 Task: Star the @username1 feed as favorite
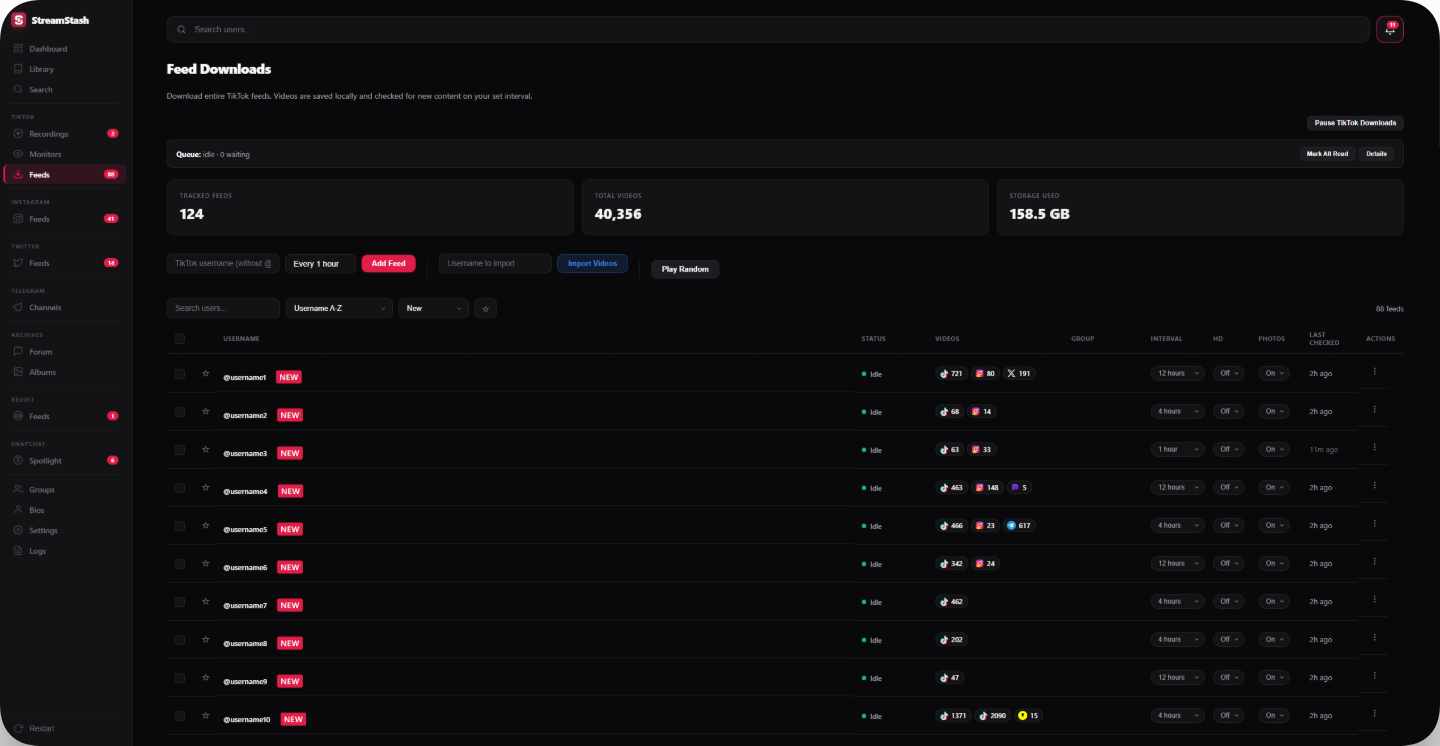coord(205,373)
